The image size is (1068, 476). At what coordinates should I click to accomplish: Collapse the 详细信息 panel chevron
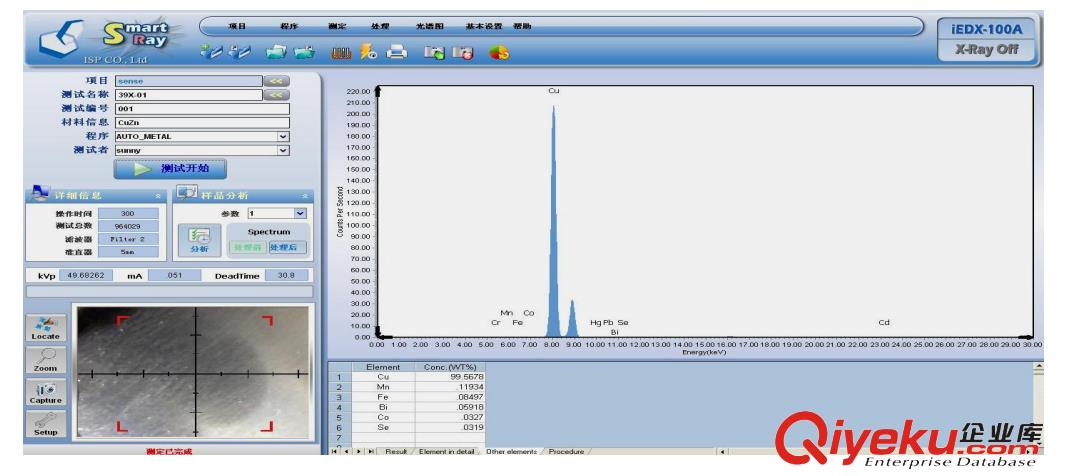[x=158, y=196]
